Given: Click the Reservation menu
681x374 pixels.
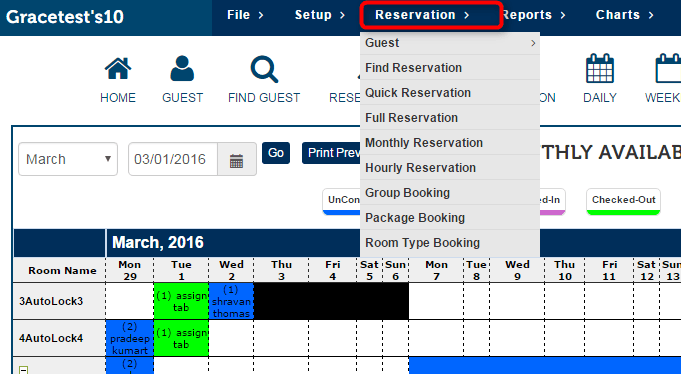Looking at the screenshot, I should pos(422,15).
